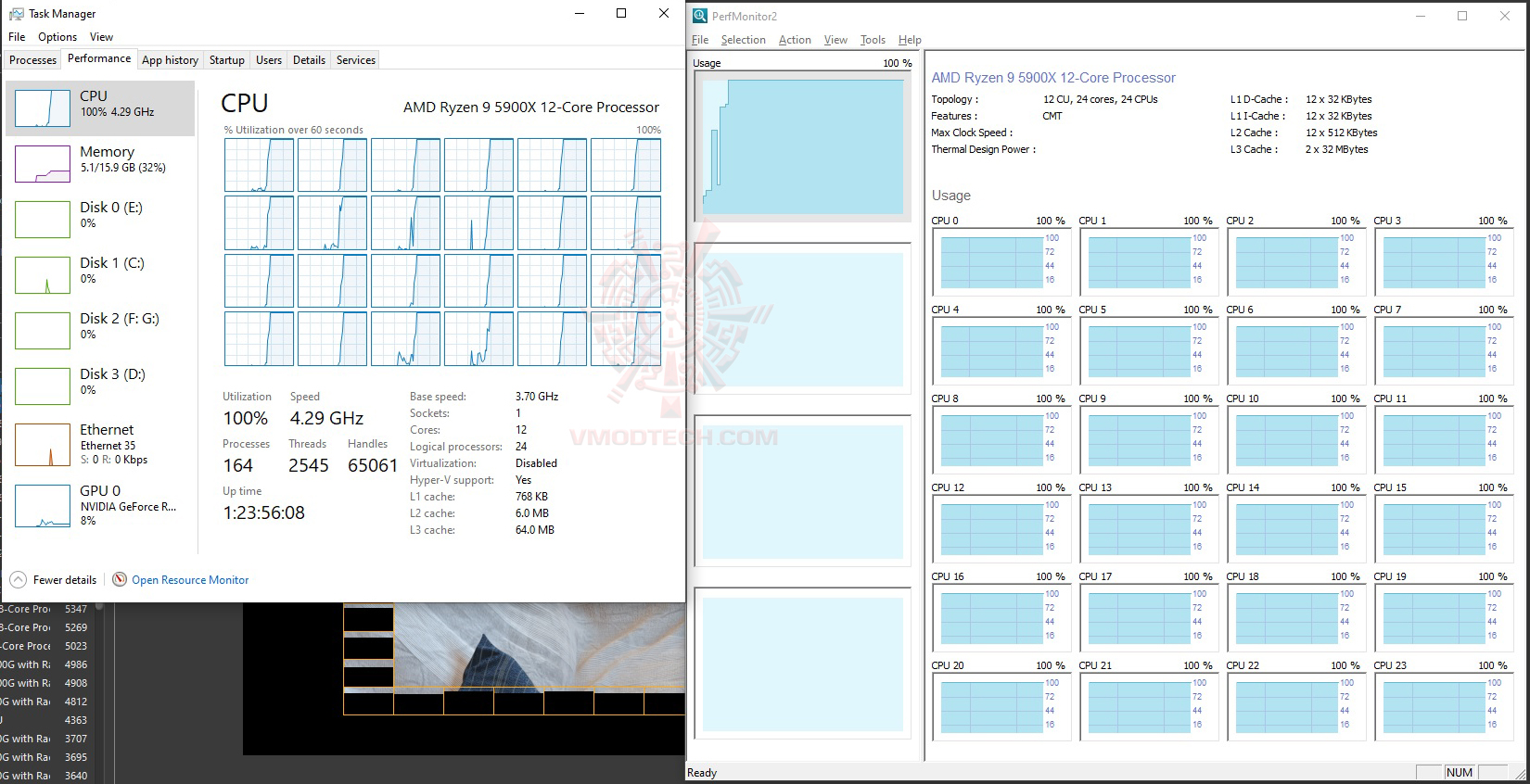1530x784 pixels.
Task: Click the CPU 10 usage graph
Action: tap(1296, 439)
